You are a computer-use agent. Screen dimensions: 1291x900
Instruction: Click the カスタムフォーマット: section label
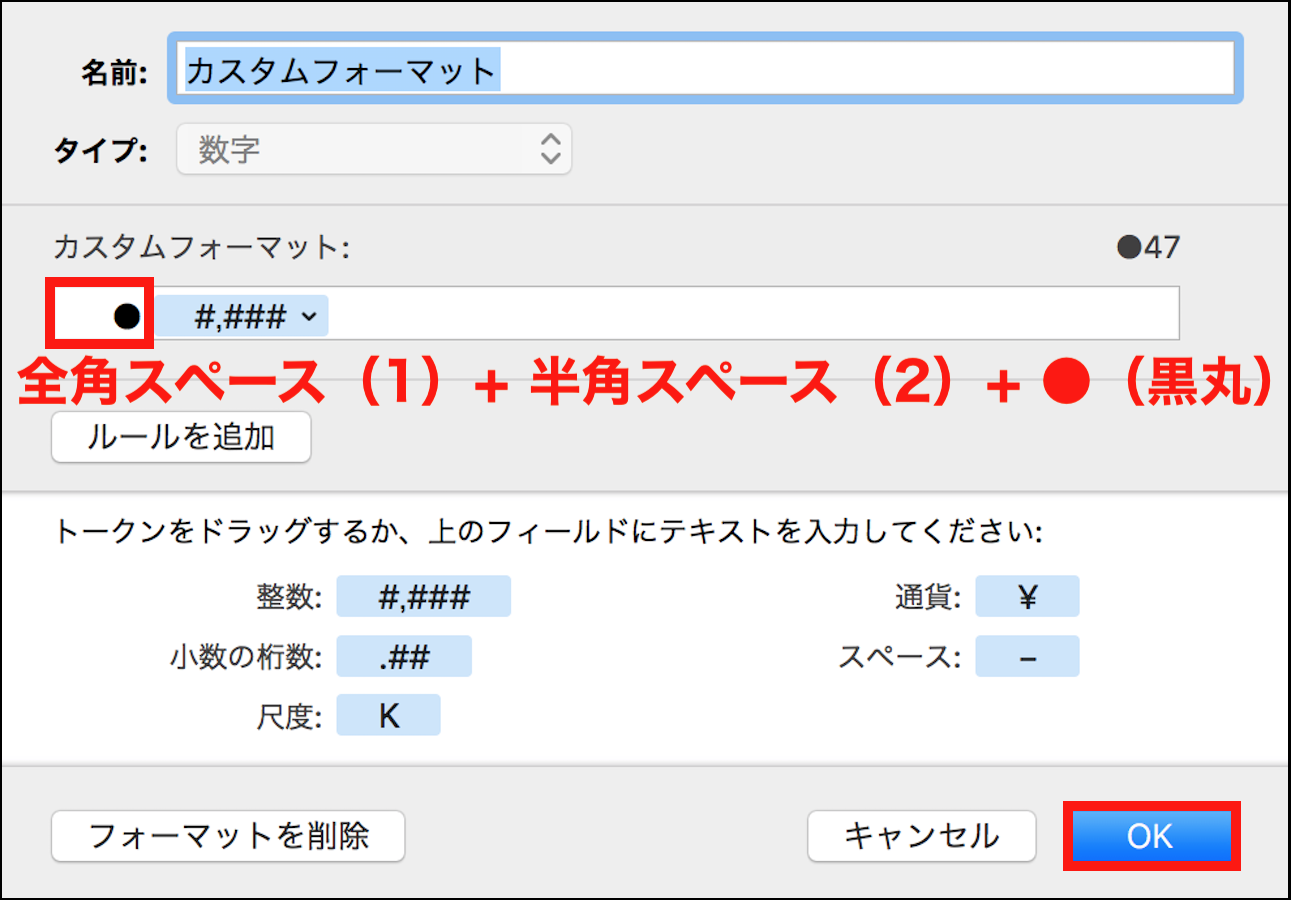(201, 247)
